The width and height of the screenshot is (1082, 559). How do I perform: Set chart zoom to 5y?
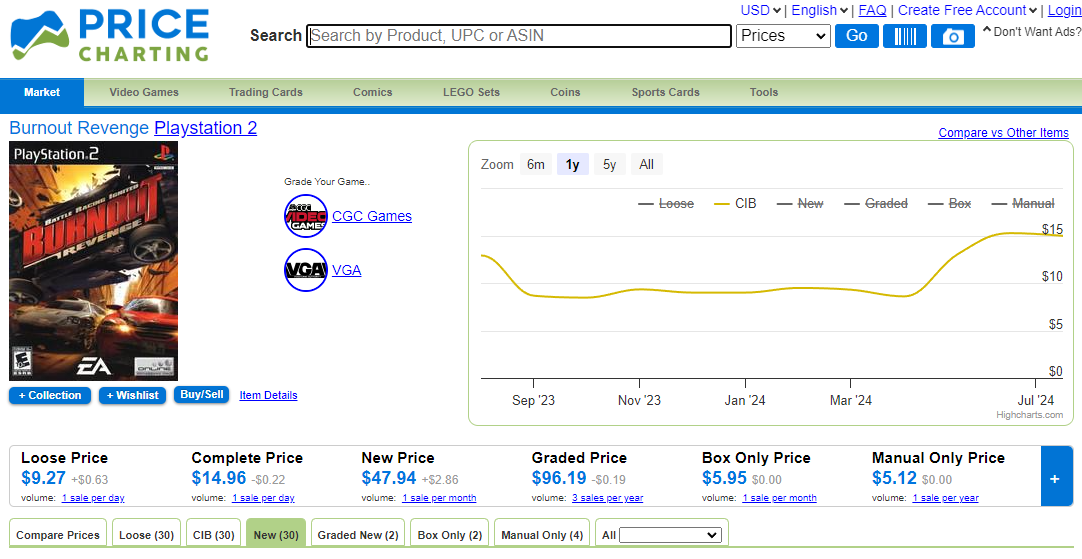(x=609, y=164)
